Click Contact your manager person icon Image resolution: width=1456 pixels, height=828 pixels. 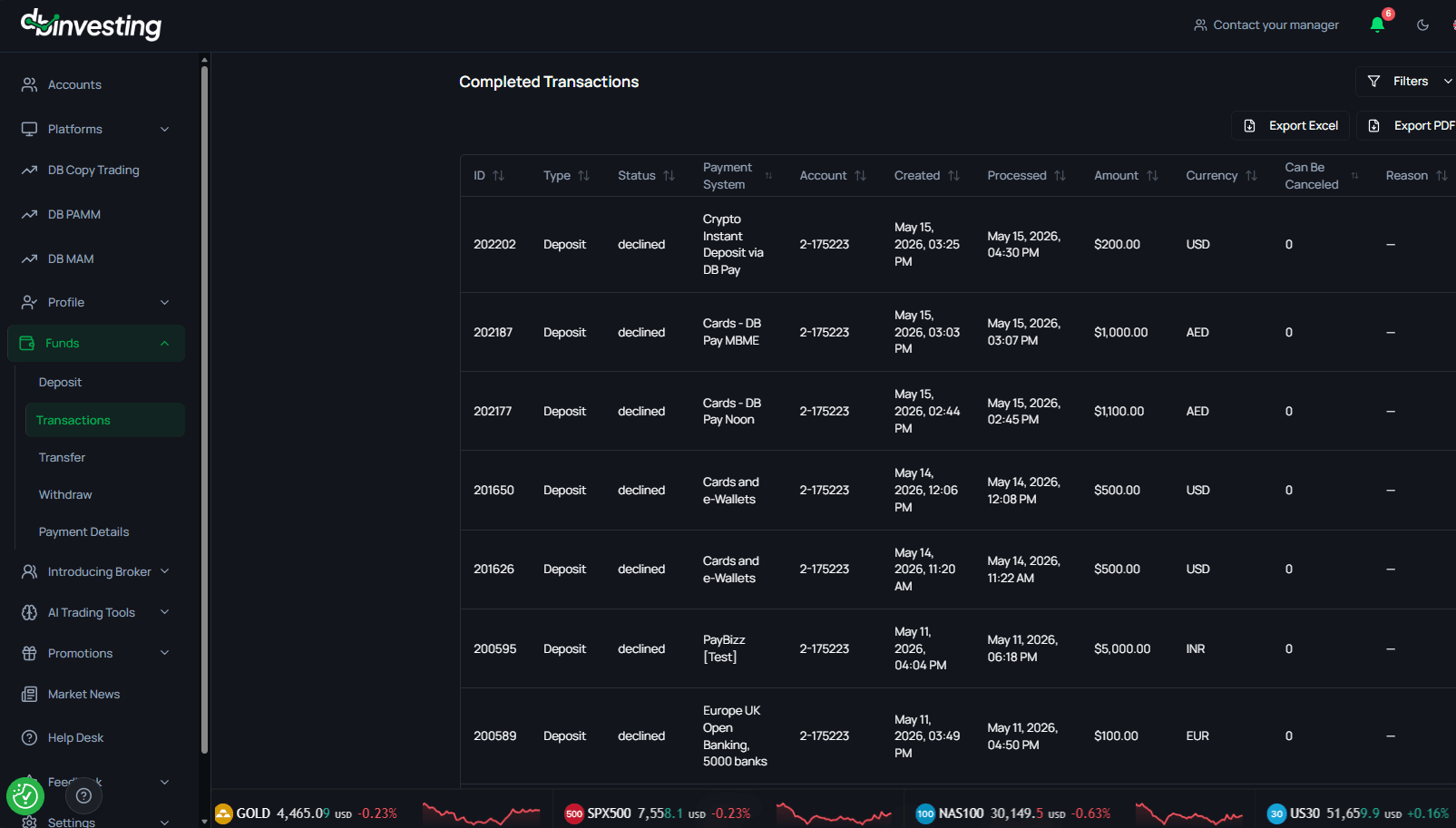1200,24
